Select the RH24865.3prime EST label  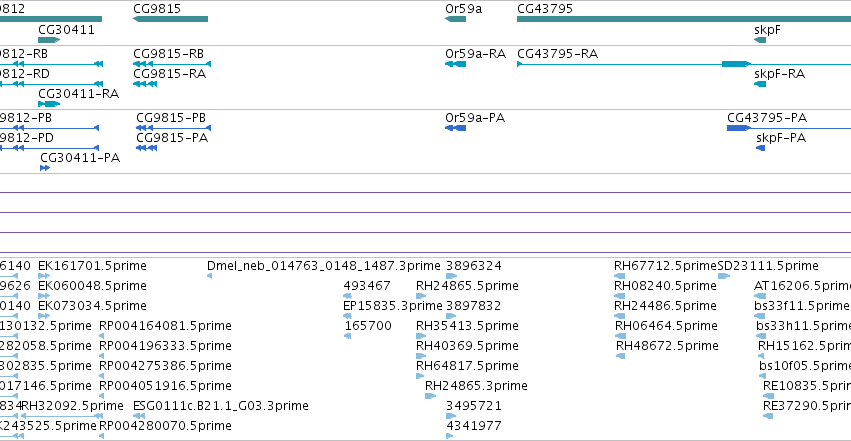point(476,386)
